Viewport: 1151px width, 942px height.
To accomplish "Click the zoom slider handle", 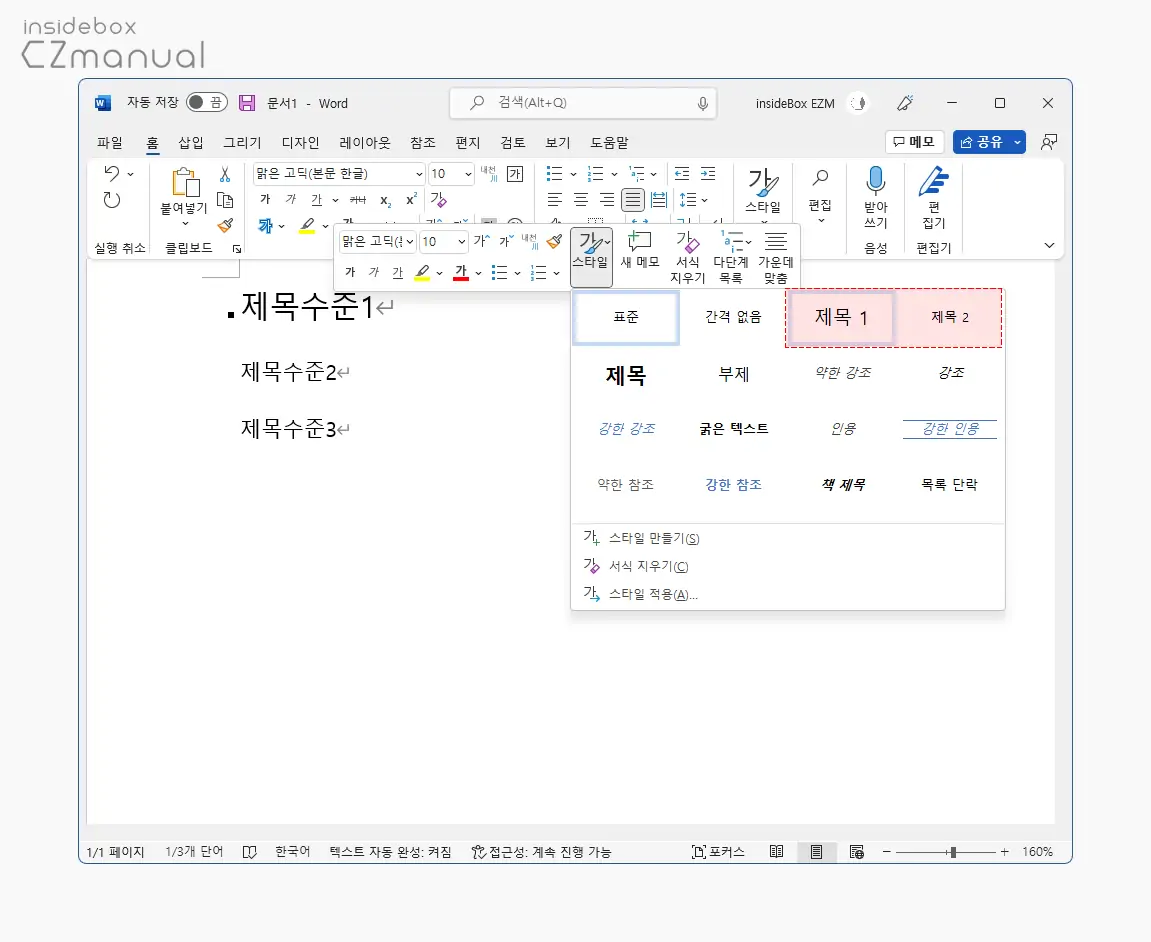I will tap(953, 852).
